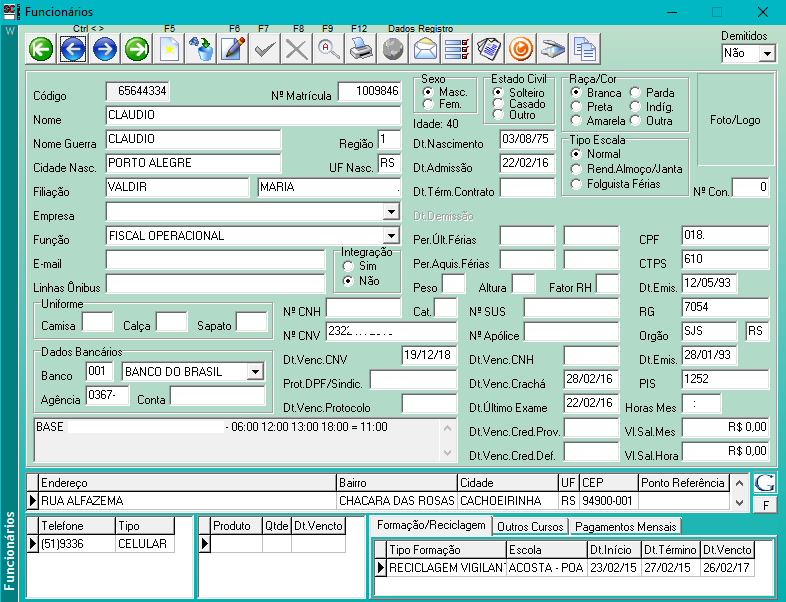Open the scanner icon in toolbar

552,48
